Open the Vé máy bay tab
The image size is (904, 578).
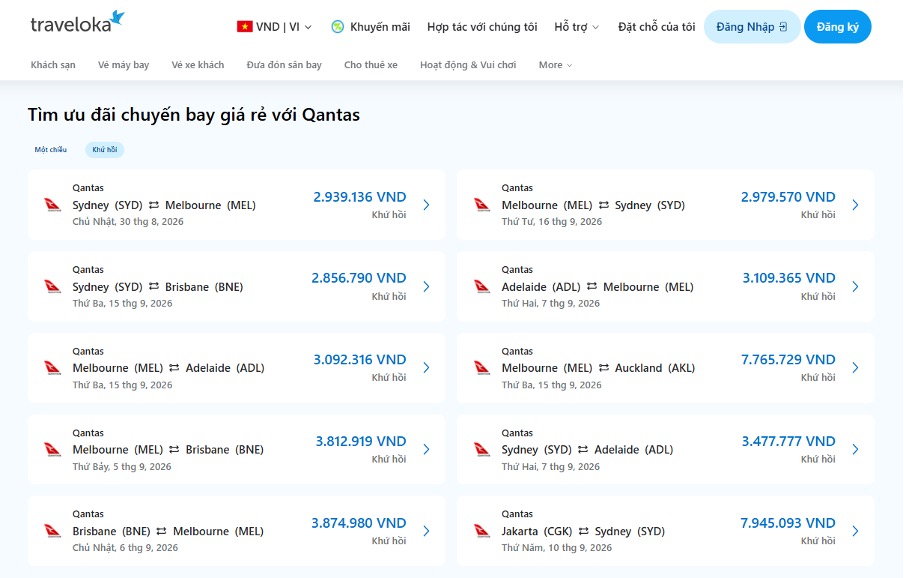pyautogui.click(x=123, y=65)
